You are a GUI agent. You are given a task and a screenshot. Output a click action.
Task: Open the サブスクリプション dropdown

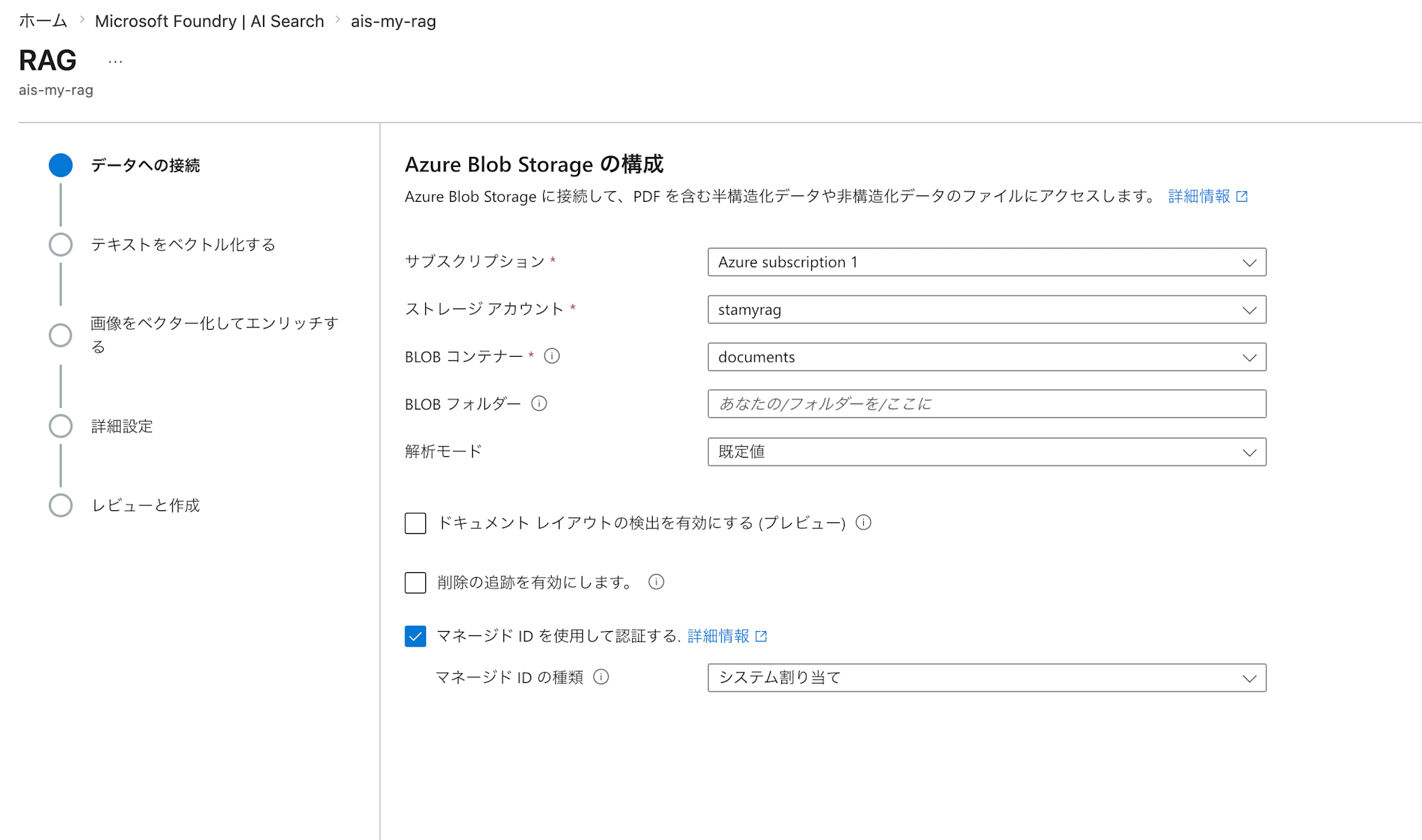click(987, 262)
